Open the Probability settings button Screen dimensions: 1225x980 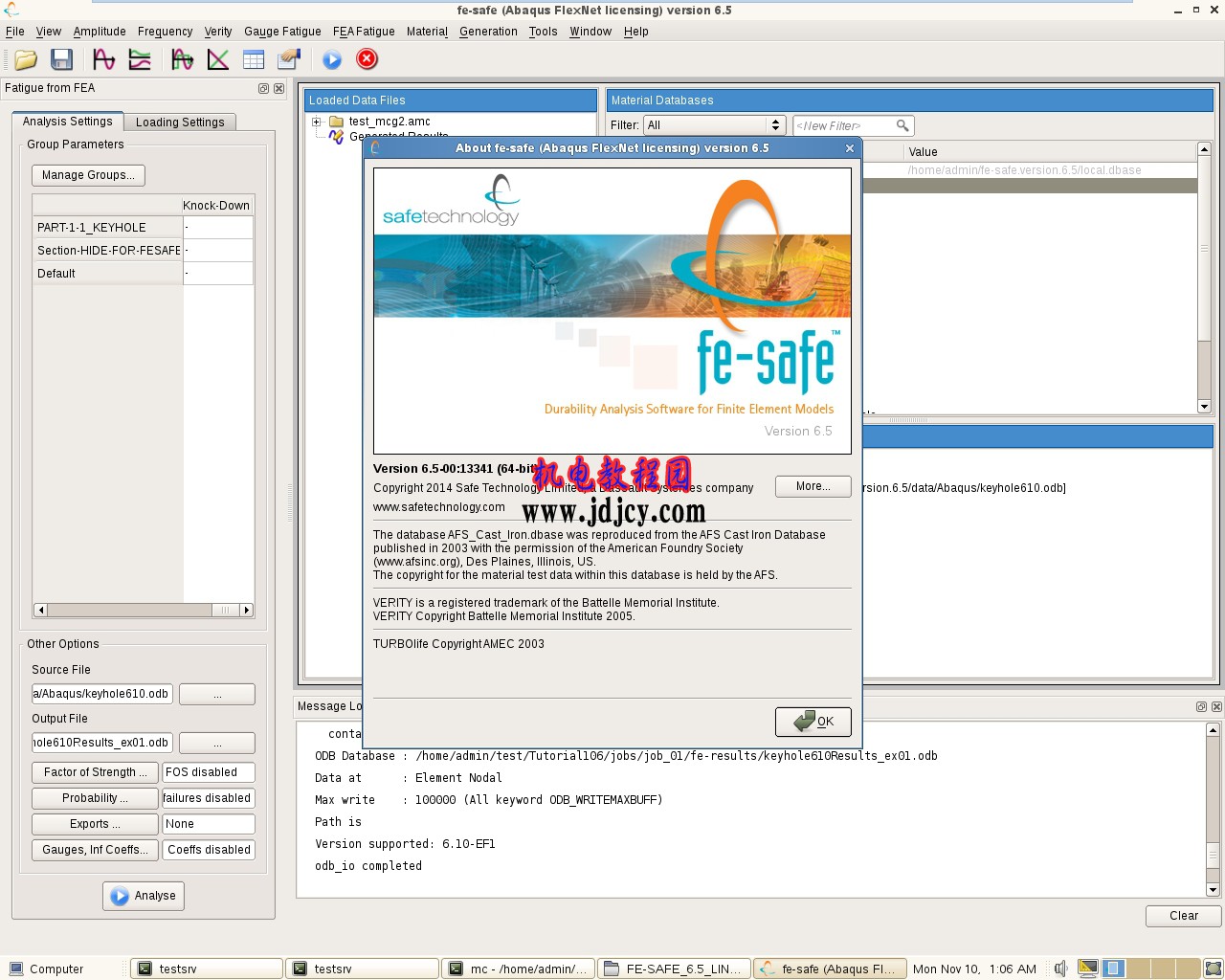tap(95, 798)
